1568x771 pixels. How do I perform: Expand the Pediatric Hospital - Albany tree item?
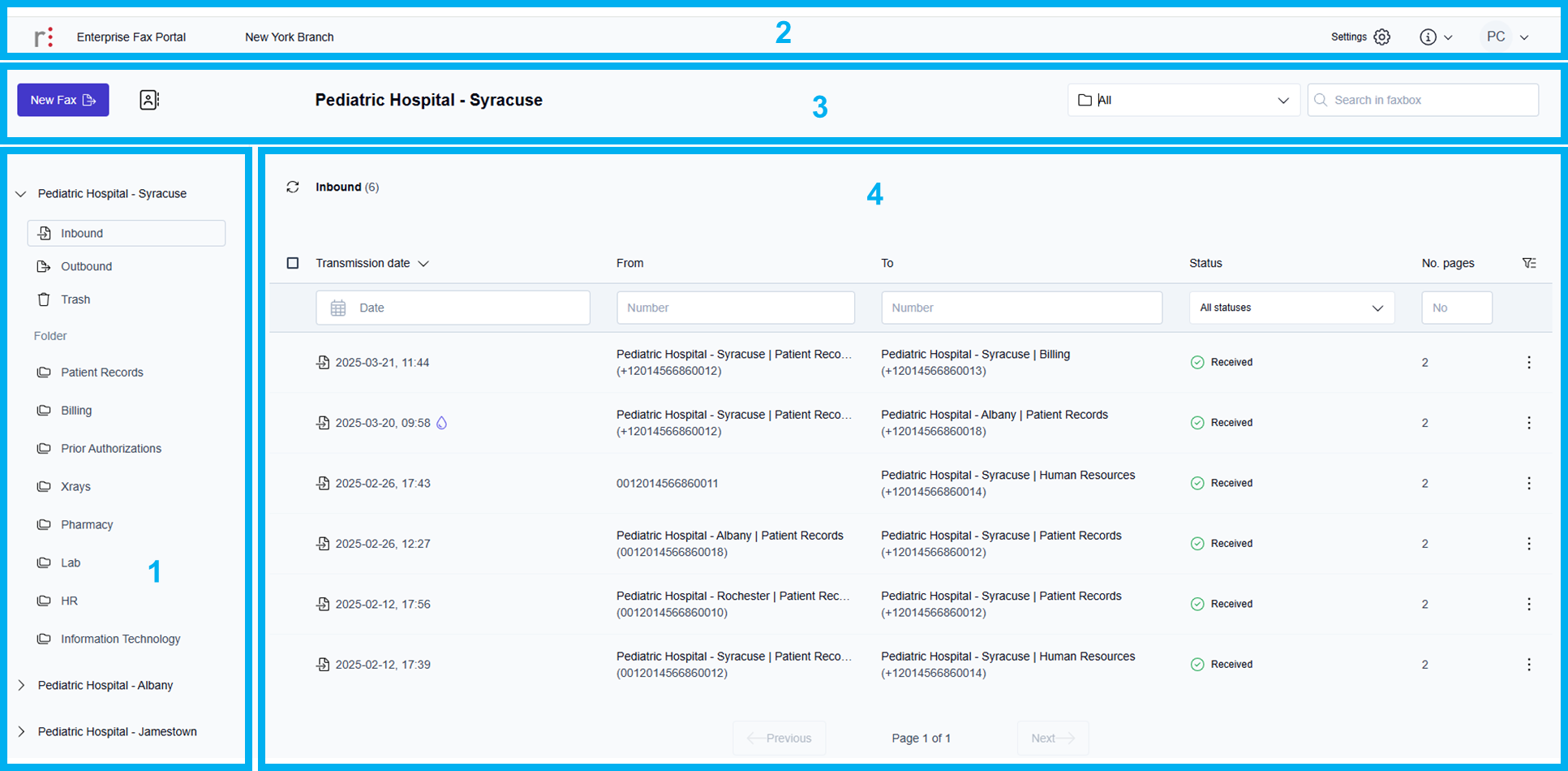[20, 686]
